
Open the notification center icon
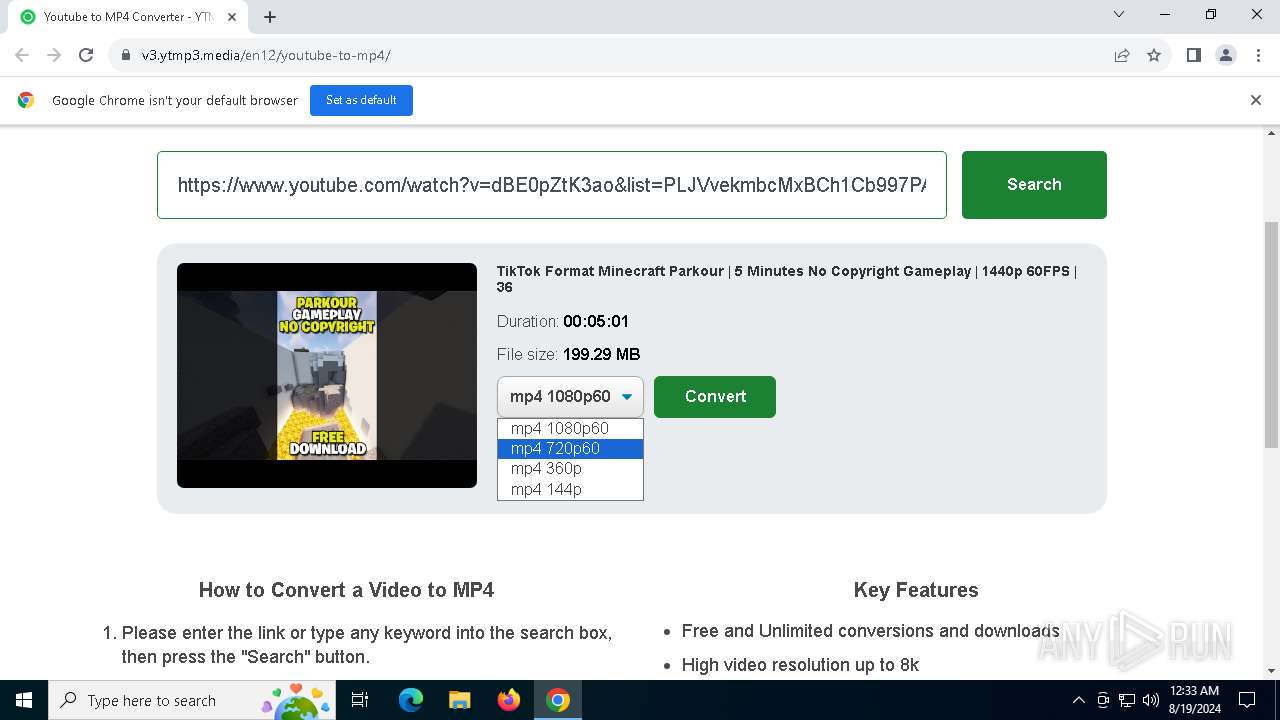coord(1247,700)
